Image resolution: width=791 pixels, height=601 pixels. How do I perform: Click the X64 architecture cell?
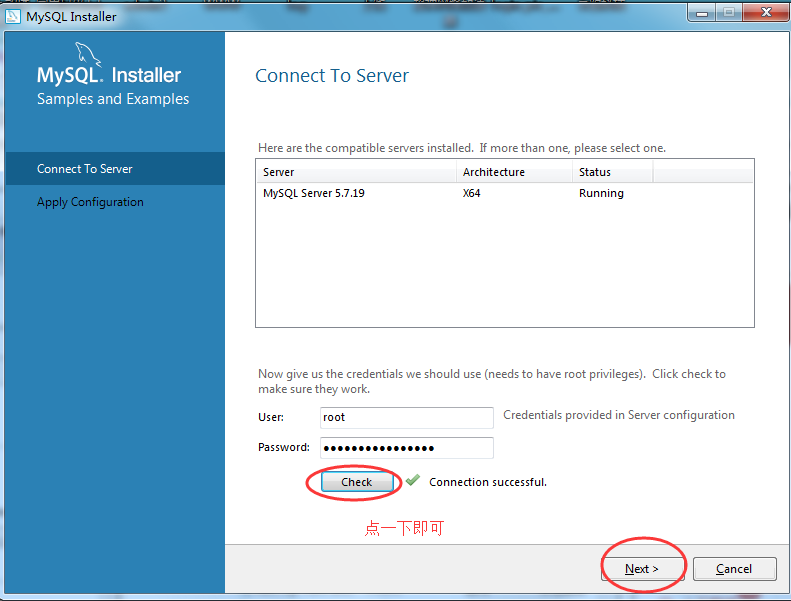tap(472, 193)
